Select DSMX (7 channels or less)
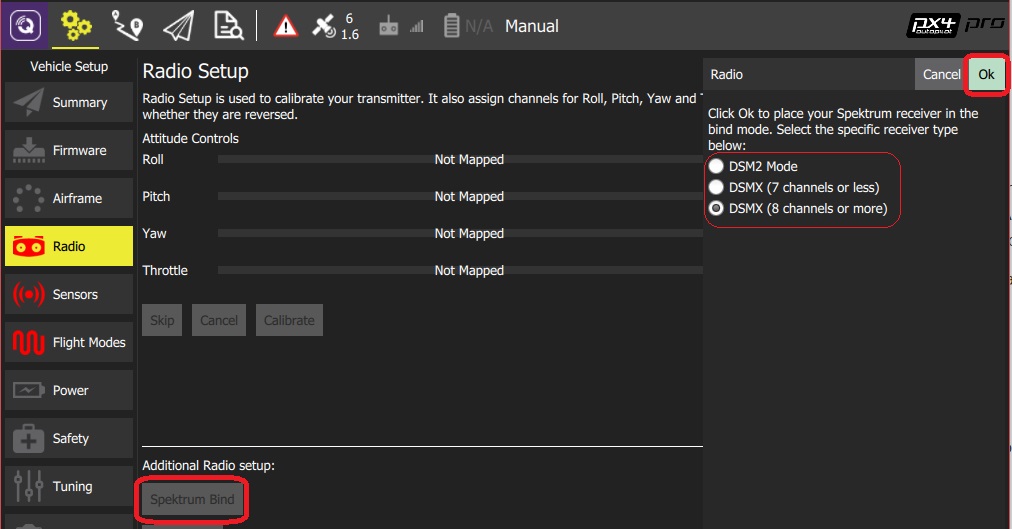Screen dimensions: 1012x529 (x=716, y=188)
